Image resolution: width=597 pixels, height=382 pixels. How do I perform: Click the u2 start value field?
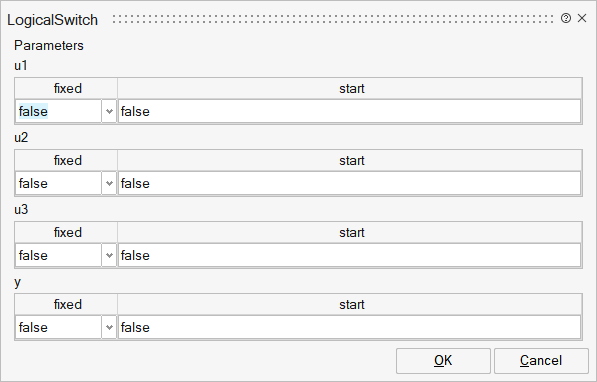350,183
